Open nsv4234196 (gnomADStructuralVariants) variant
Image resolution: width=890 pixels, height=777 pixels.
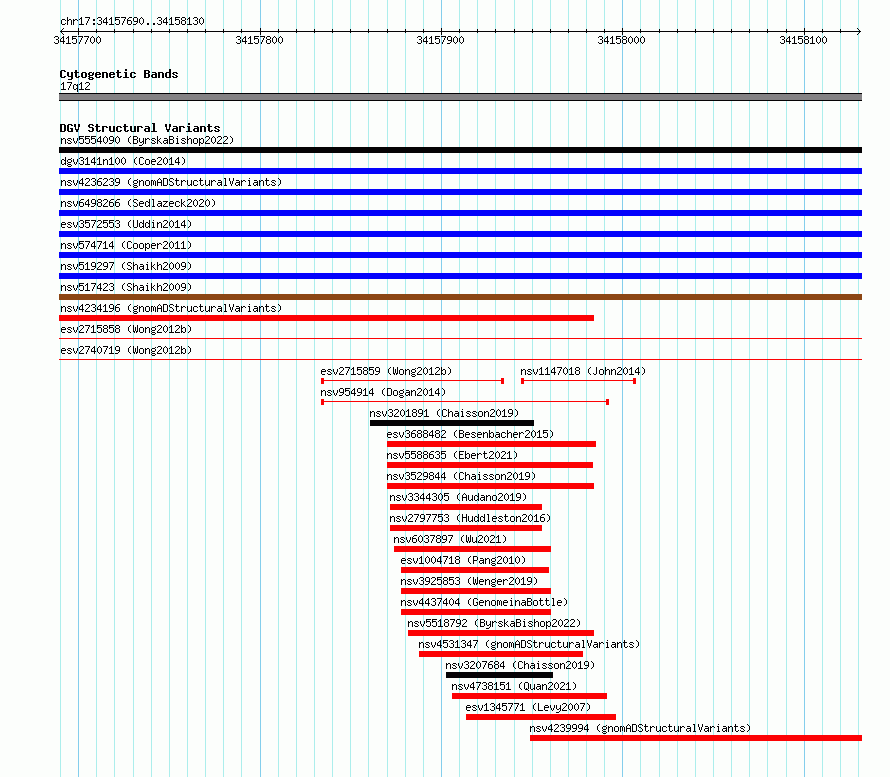point(171,308)
